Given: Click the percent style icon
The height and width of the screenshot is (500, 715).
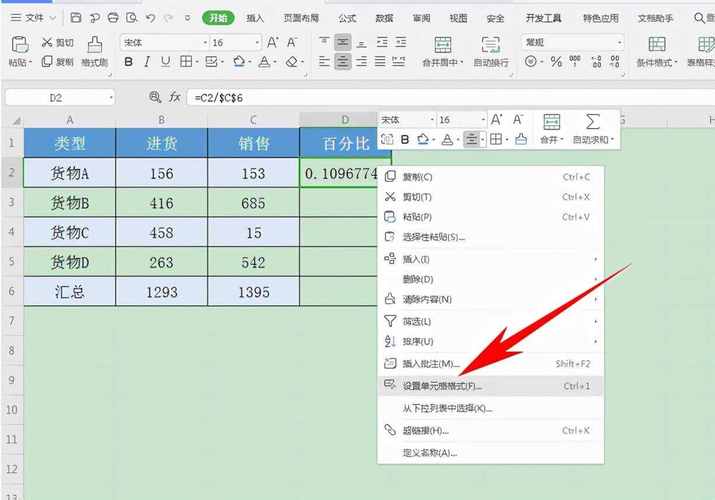Looking at the screenshot, I should coord(556,61).
